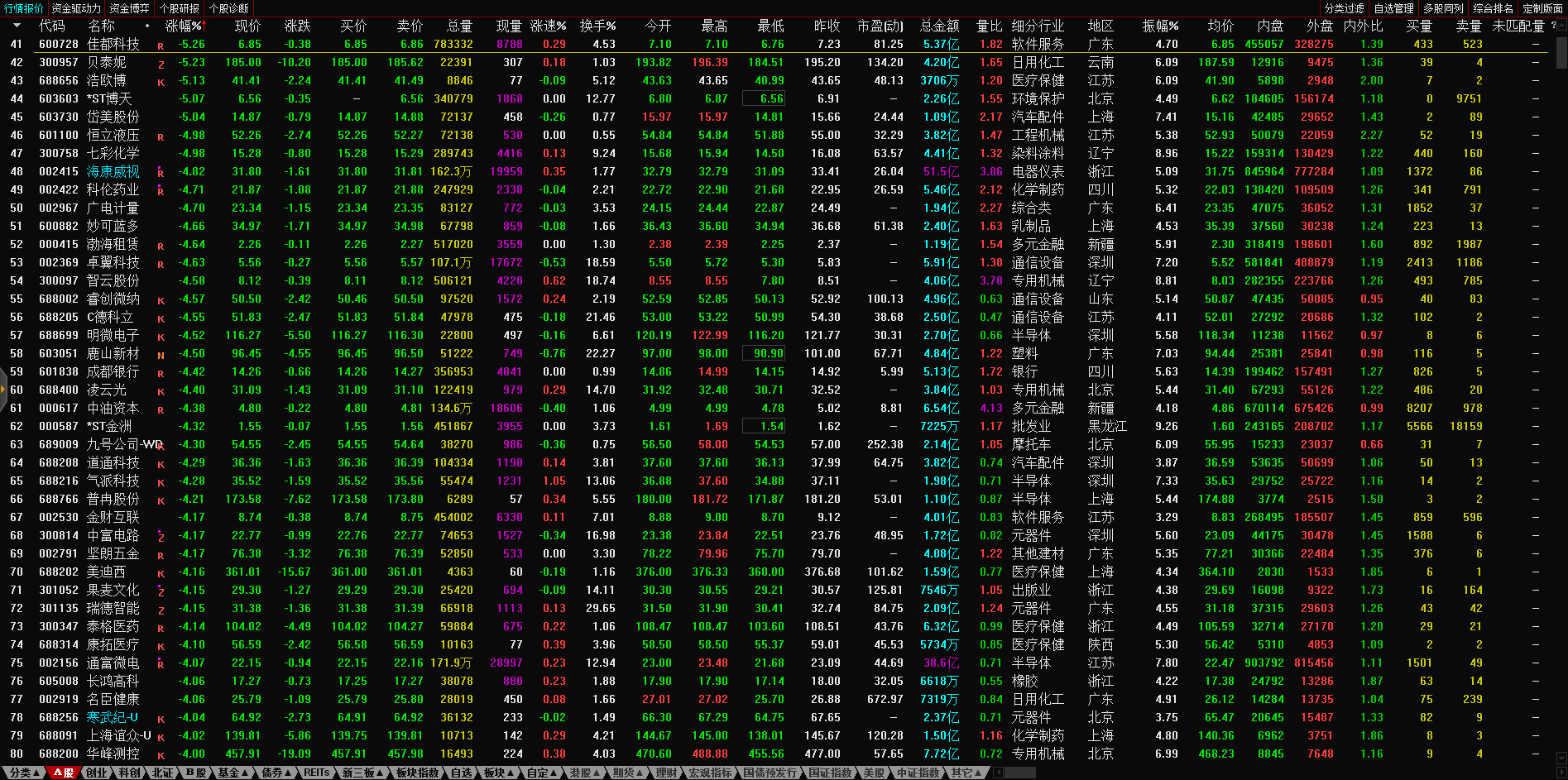Expand the 债券 category menu
1568x780 pixels.
pyautogui.click(x=276, y=773)
